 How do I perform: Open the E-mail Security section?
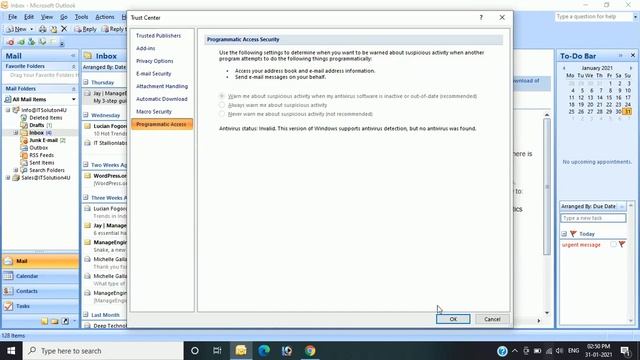click(154, 73)
